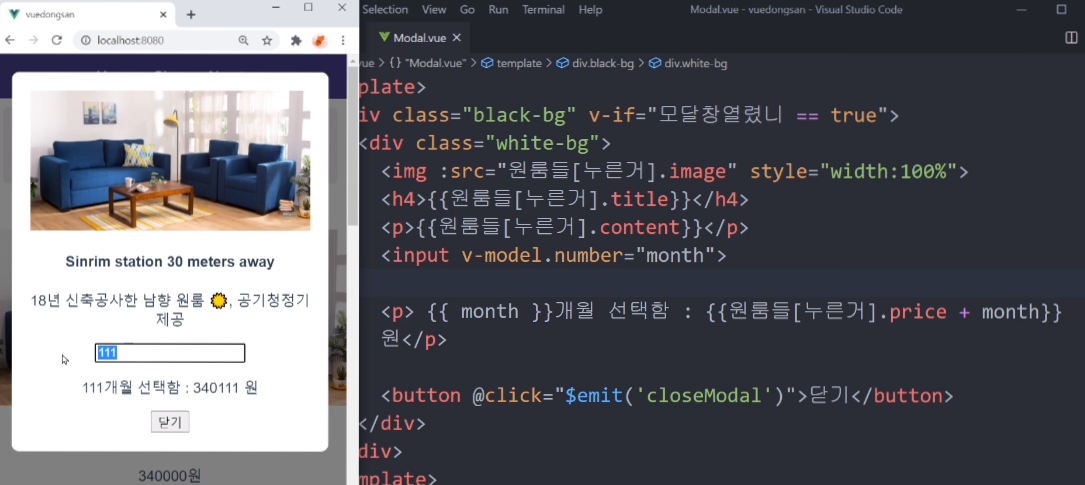Reload the localhost:8080 page
1085x485 pixels.
(57, 41)
